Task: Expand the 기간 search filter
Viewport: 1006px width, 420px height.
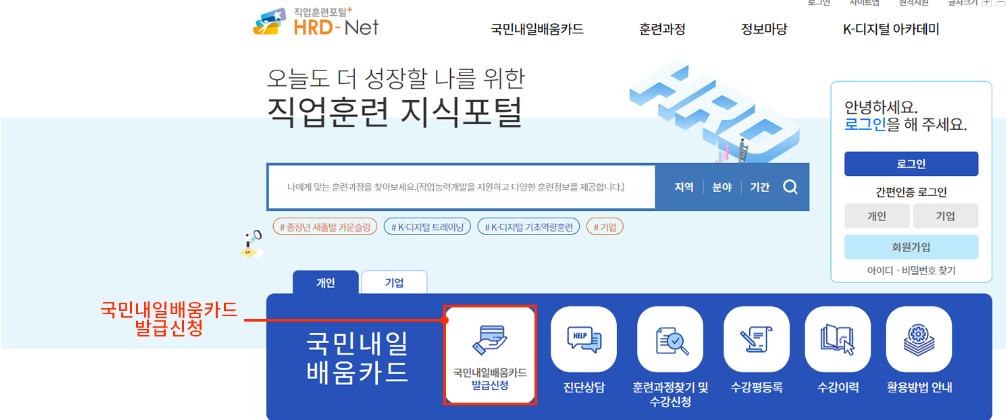Action: tap(760, 187)
